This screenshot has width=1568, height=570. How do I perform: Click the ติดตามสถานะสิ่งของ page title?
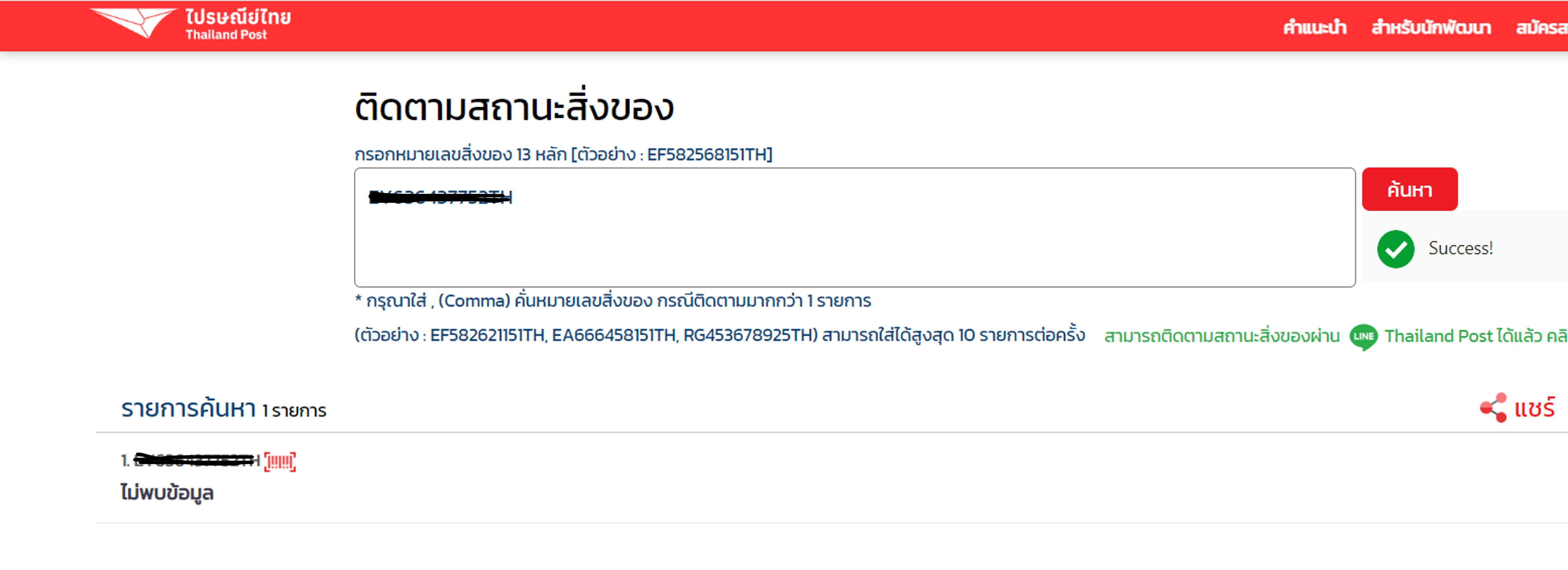point(514,107)
